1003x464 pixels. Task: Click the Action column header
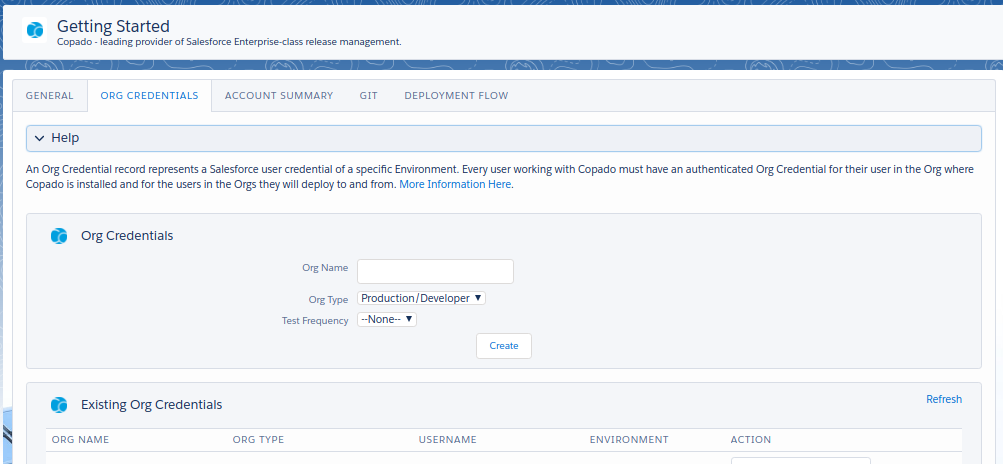(x=751, y=440)
